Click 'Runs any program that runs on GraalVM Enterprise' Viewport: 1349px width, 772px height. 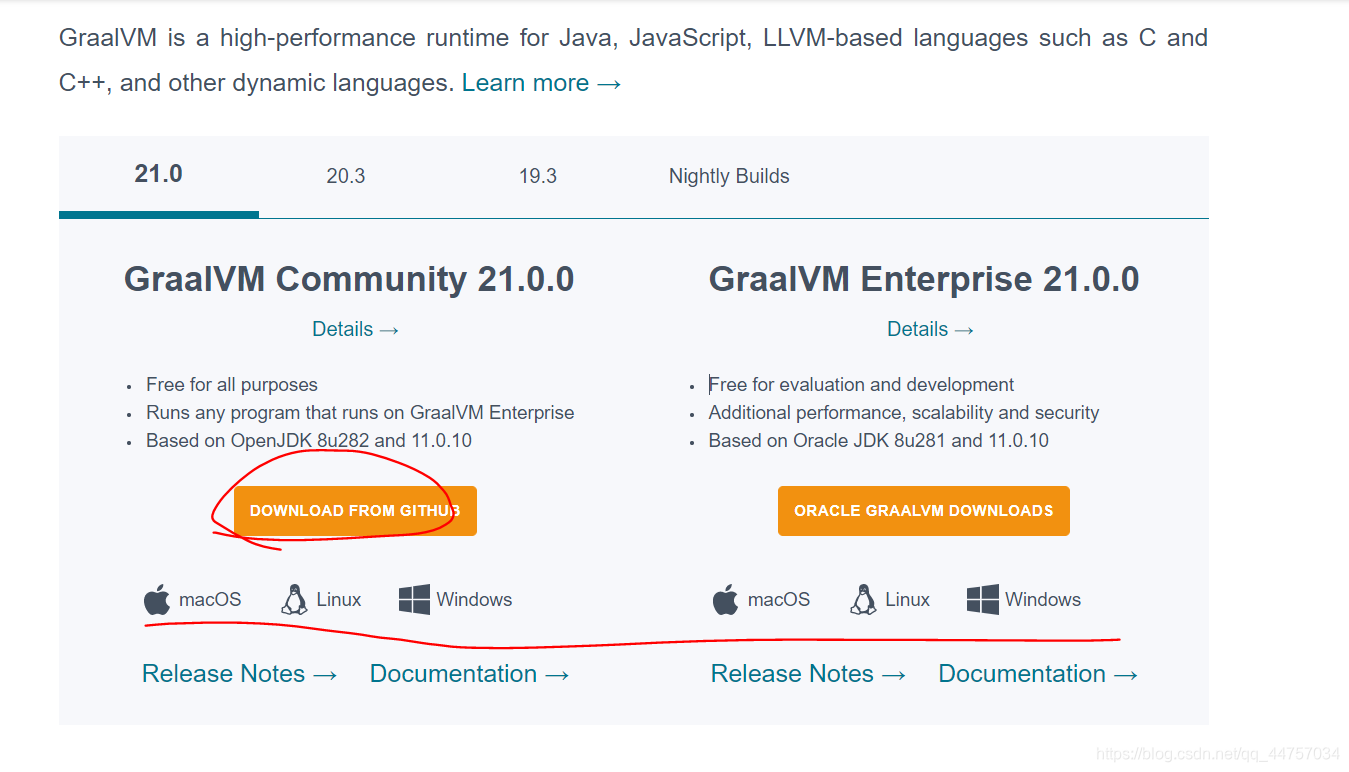360,413
